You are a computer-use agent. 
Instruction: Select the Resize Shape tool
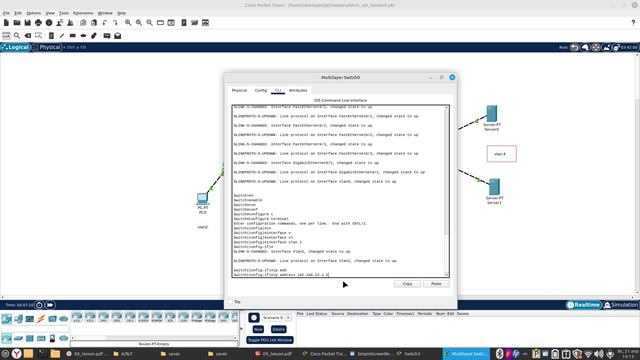pyautogui.click(x=38, y=36)
